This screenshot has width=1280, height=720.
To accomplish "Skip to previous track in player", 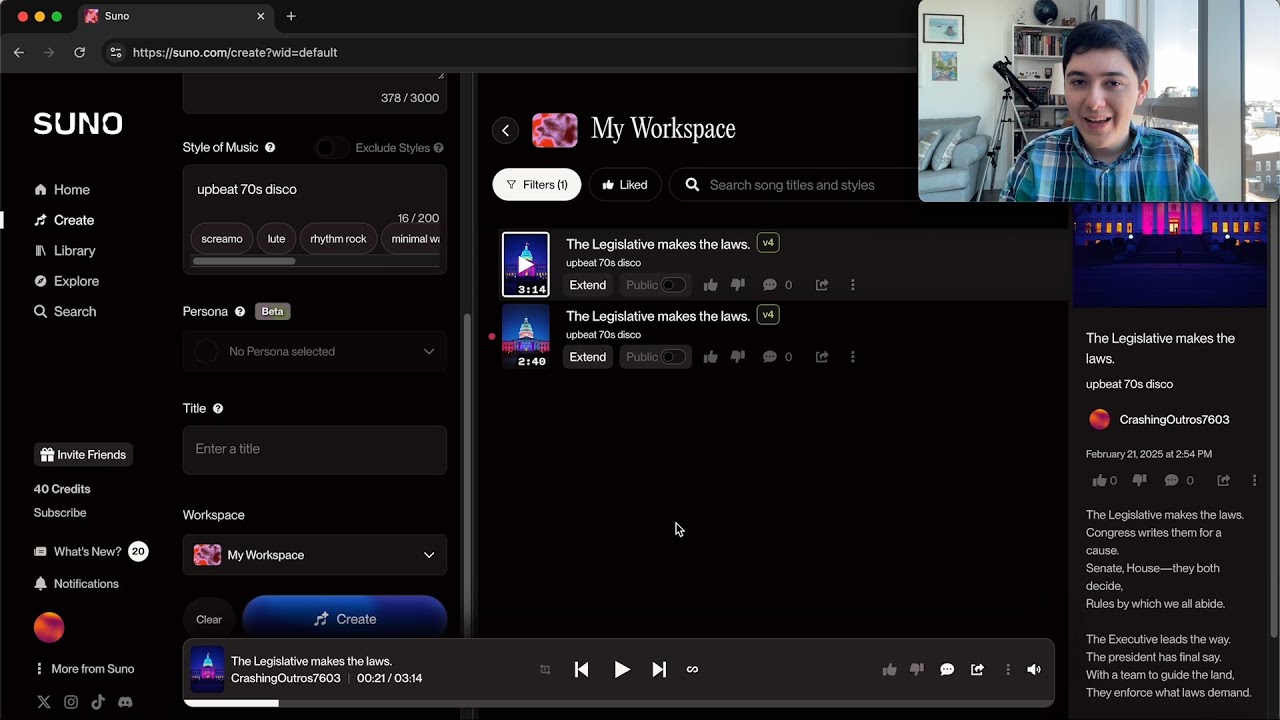I will click(x=582, y=670).
